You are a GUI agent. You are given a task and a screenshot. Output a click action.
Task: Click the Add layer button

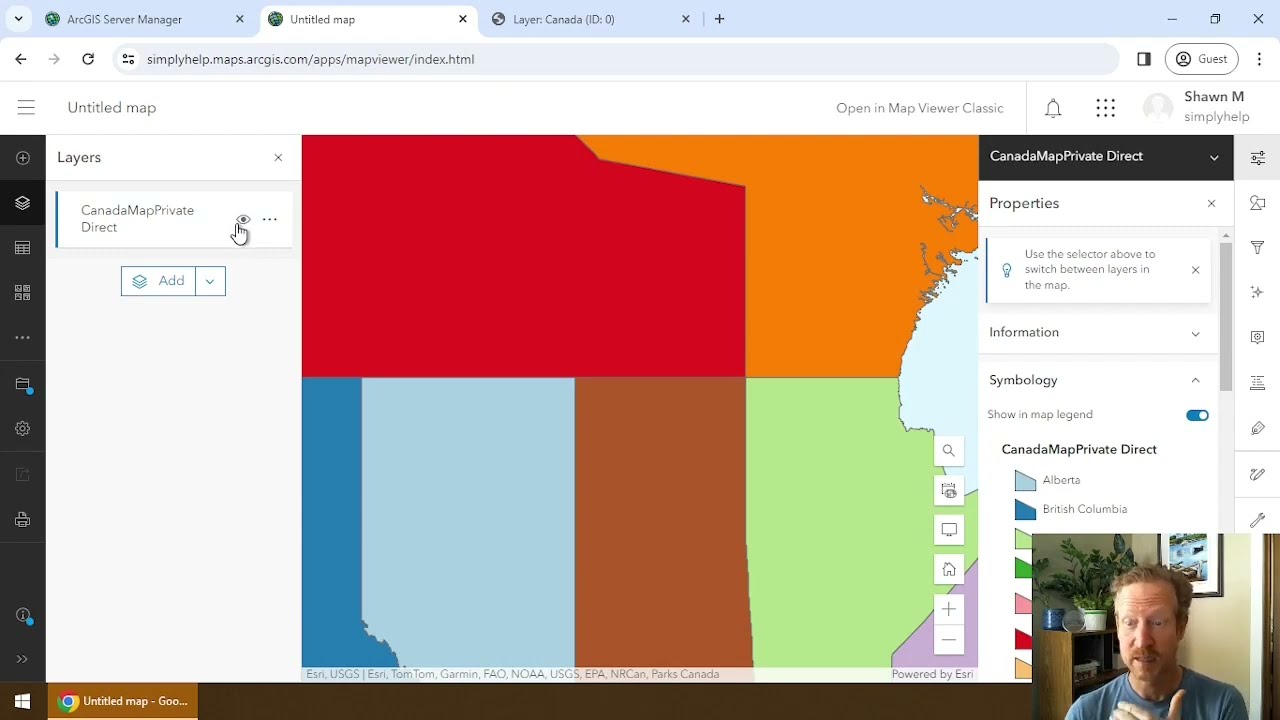[x=159, y=281]
